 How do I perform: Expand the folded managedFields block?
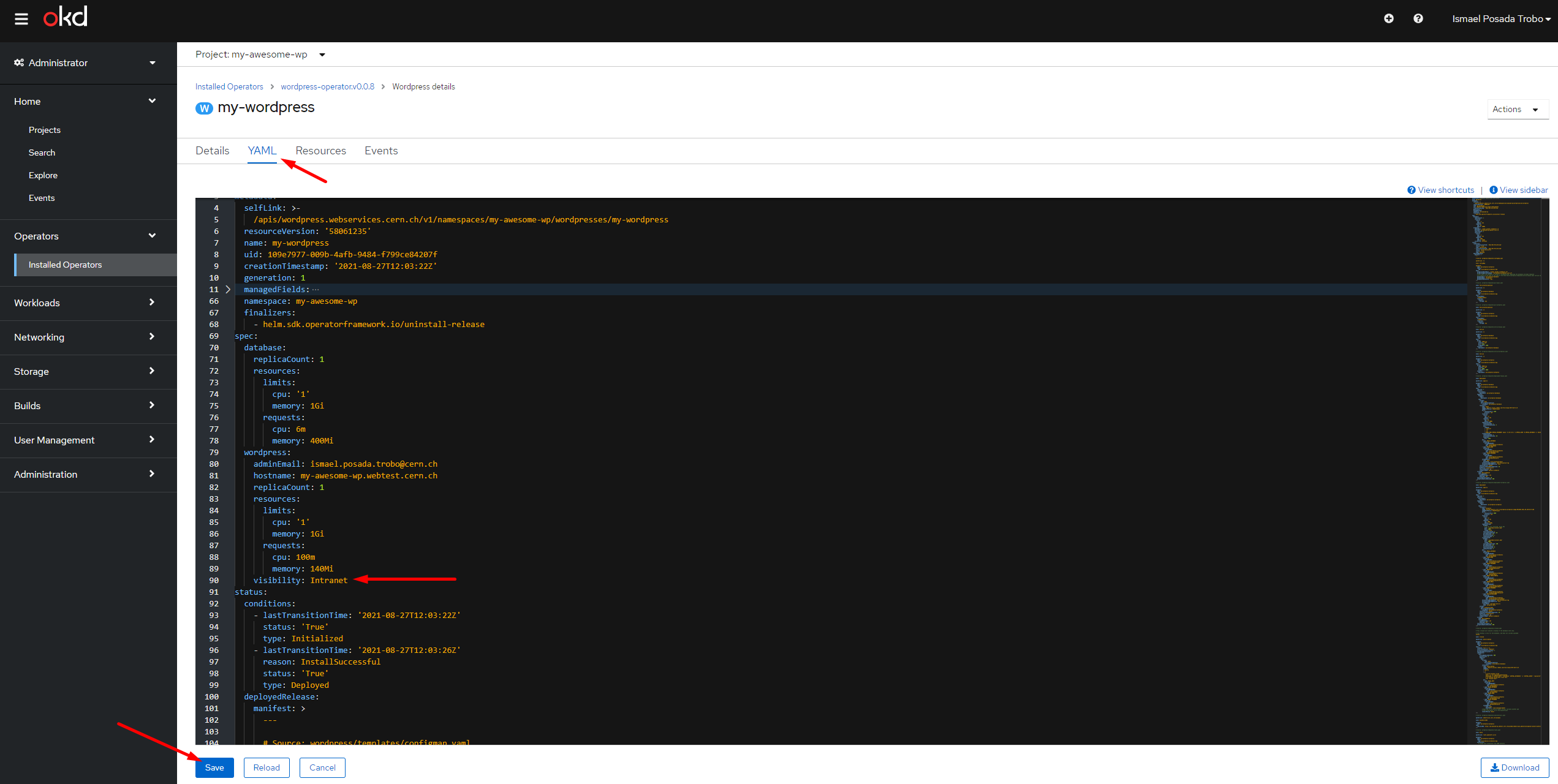pyautogui.click(x=228, y=289)
